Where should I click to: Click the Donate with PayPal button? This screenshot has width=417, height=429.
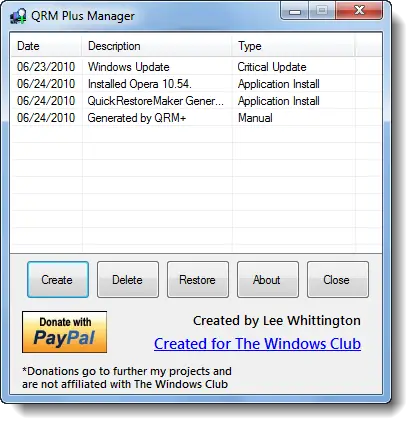(x=64, y=332)
